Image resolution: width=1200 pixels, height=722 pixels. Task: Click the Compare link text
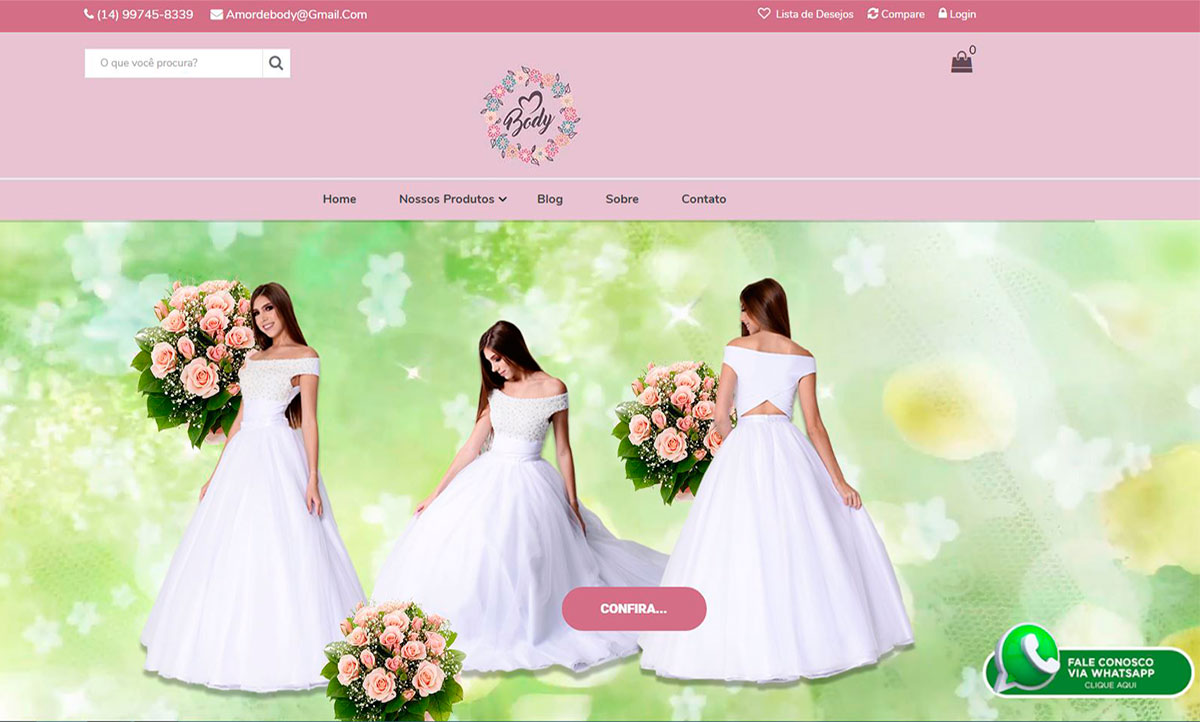click(x=903, y=14)
